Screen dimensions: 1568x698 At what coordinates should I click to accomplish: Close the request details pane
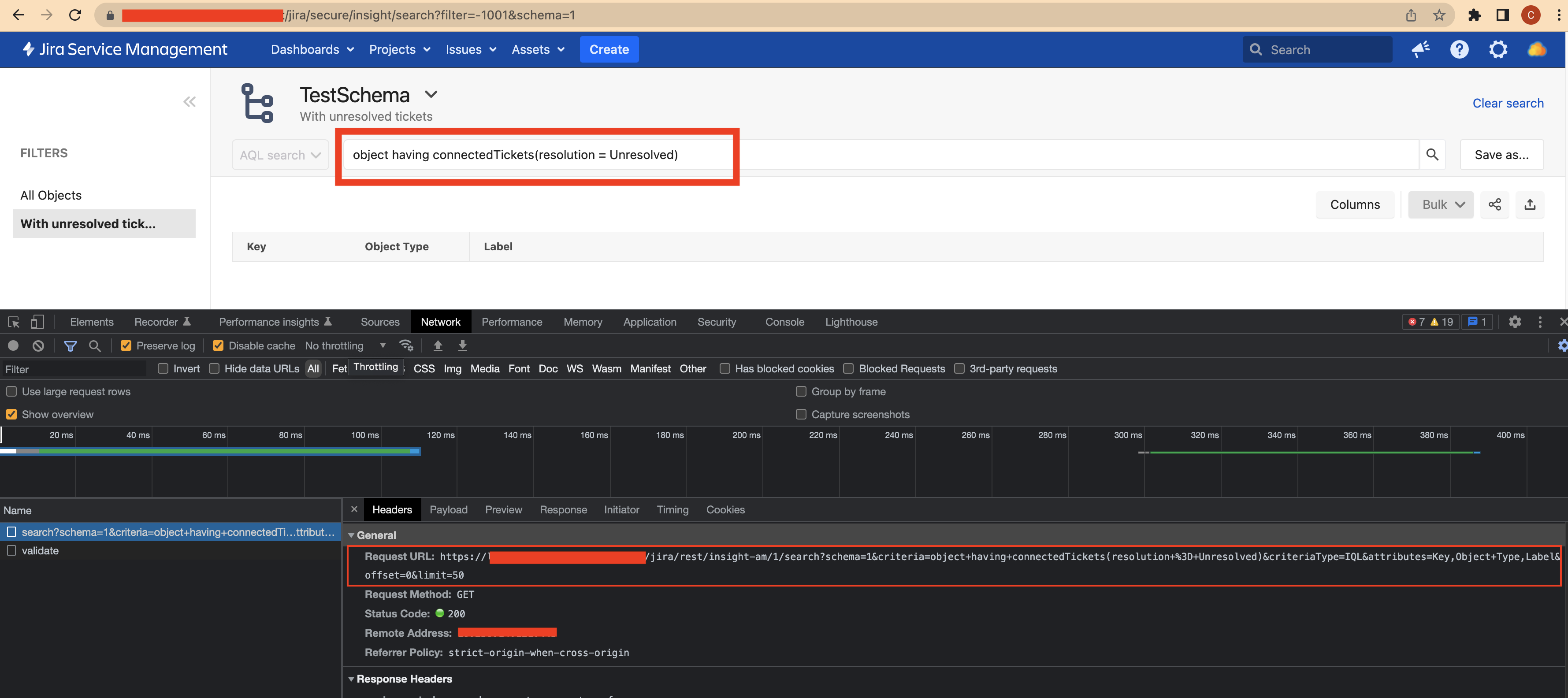click(x=353, y=509)
